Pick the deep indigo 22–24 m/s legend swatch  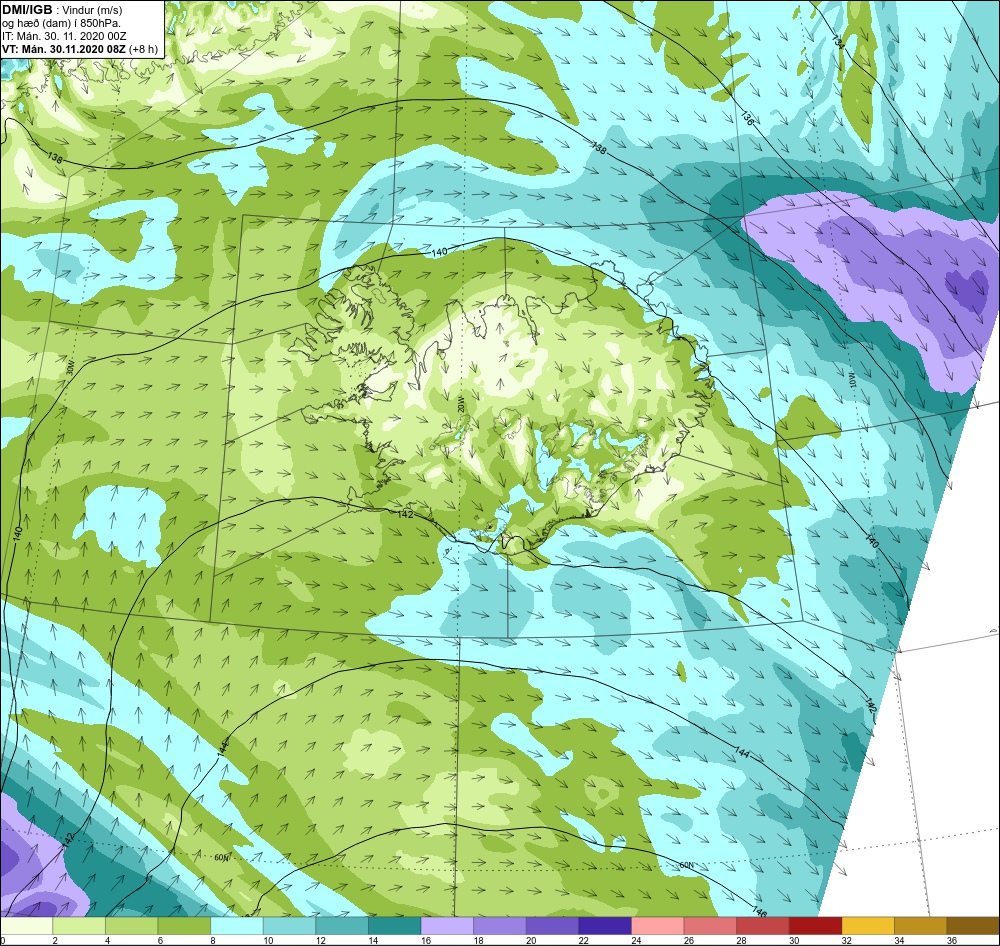pyautogui.click(x=605, y=926)
